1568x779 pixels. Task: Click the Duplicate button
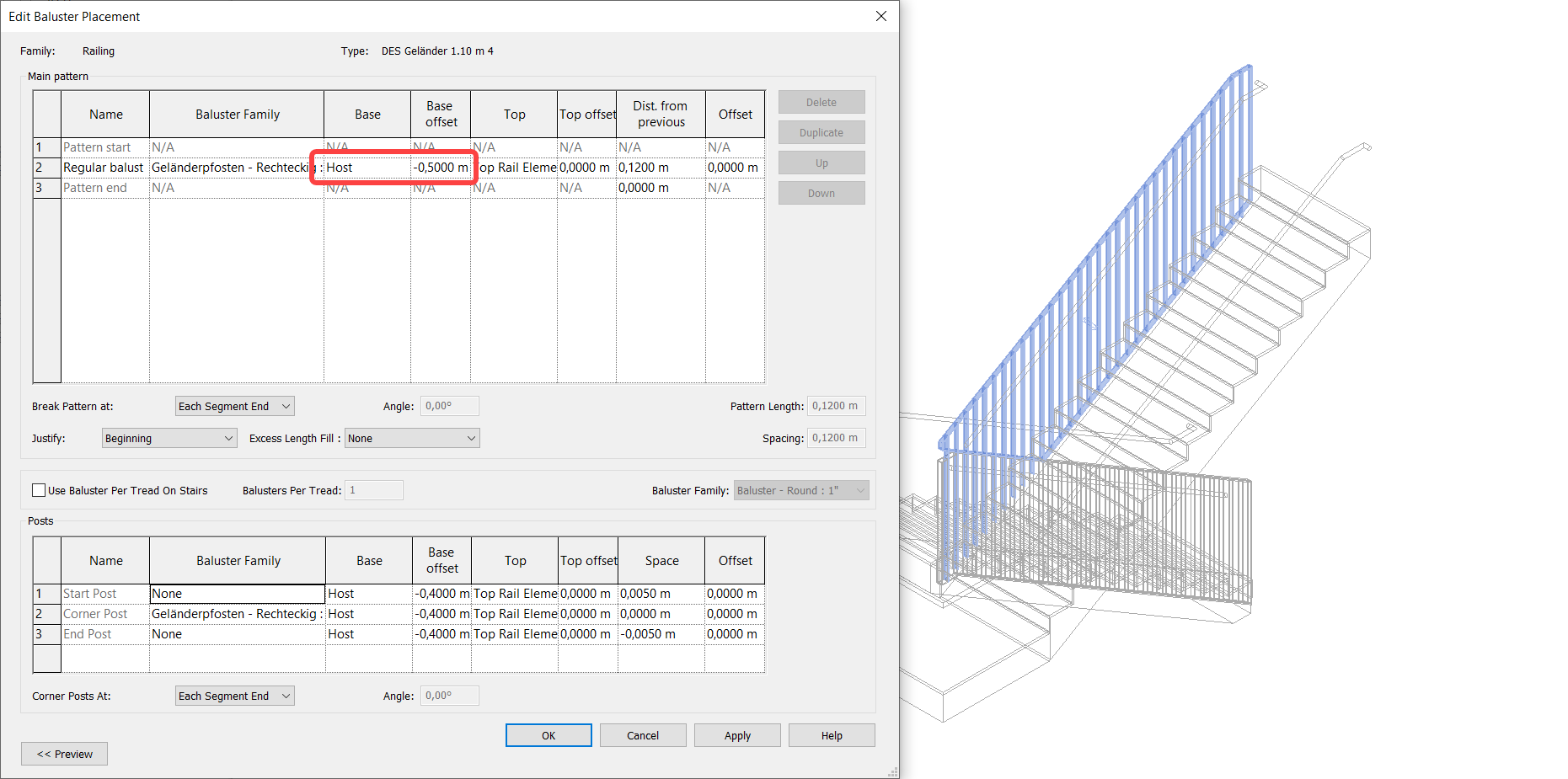(821, 132)
